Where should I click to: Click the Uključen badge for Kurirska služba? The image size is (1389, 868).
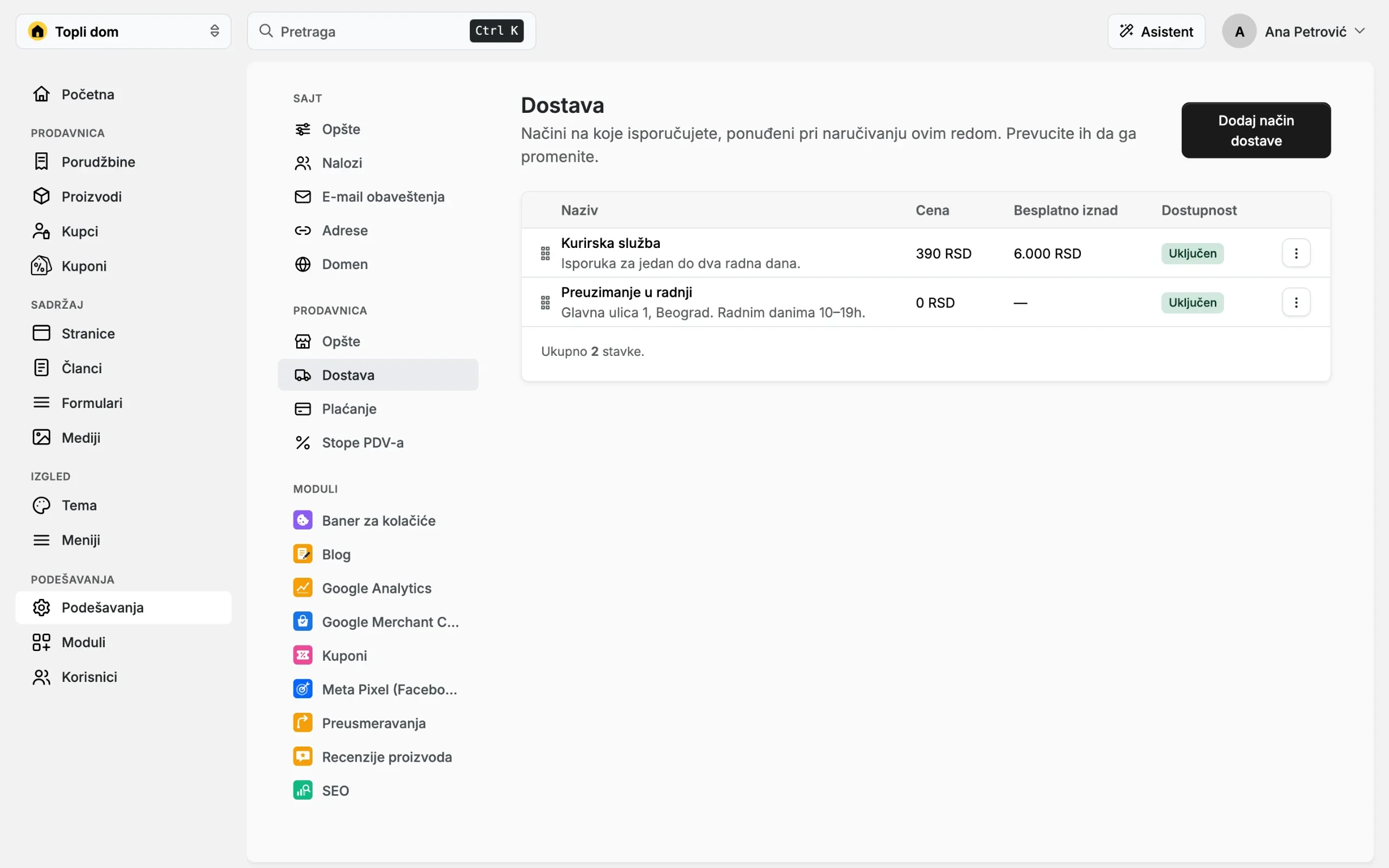1192,253
